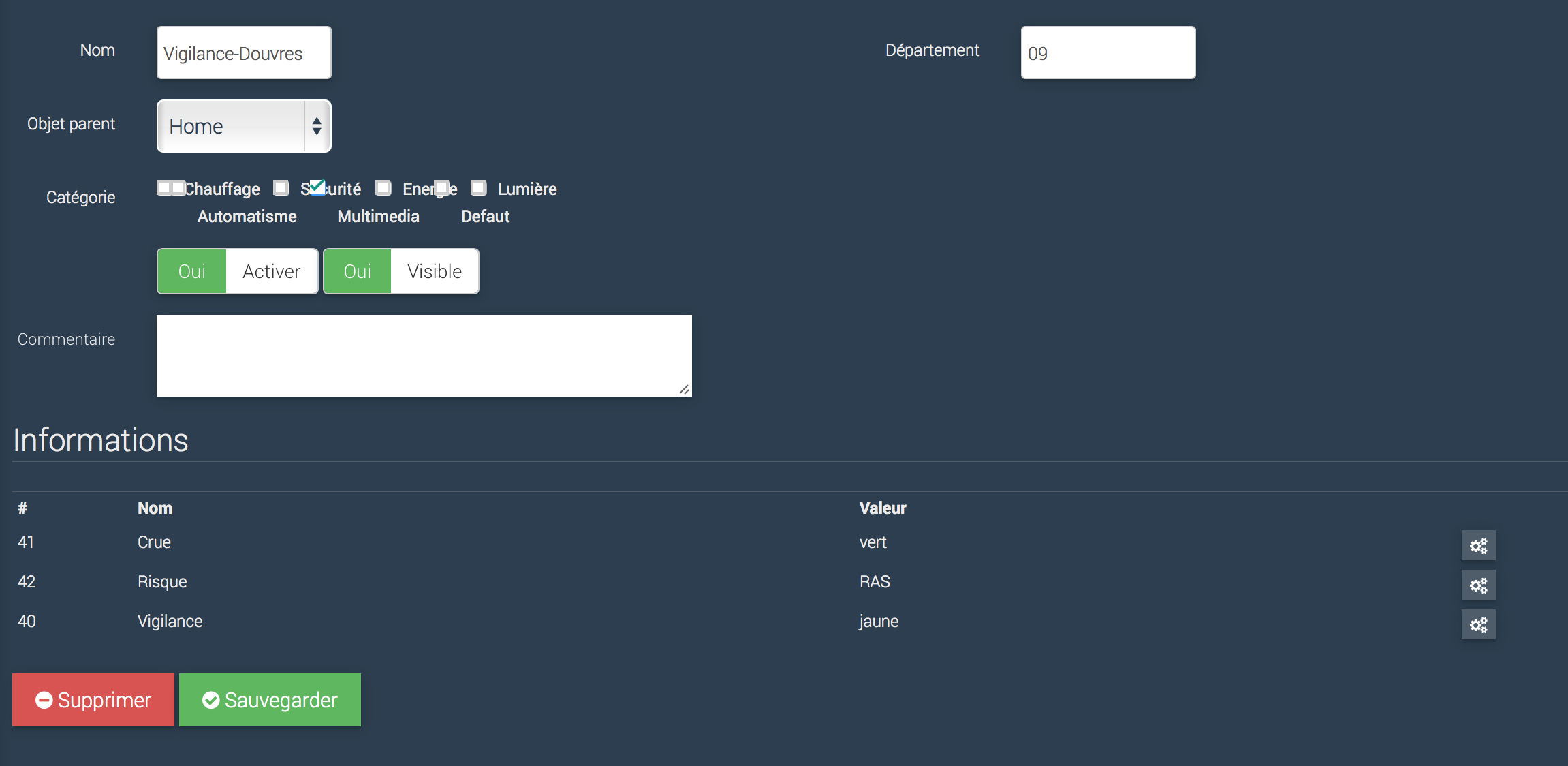Click the ID number 42
This screenshot has height=766, width=1568.
pos(27,581)
